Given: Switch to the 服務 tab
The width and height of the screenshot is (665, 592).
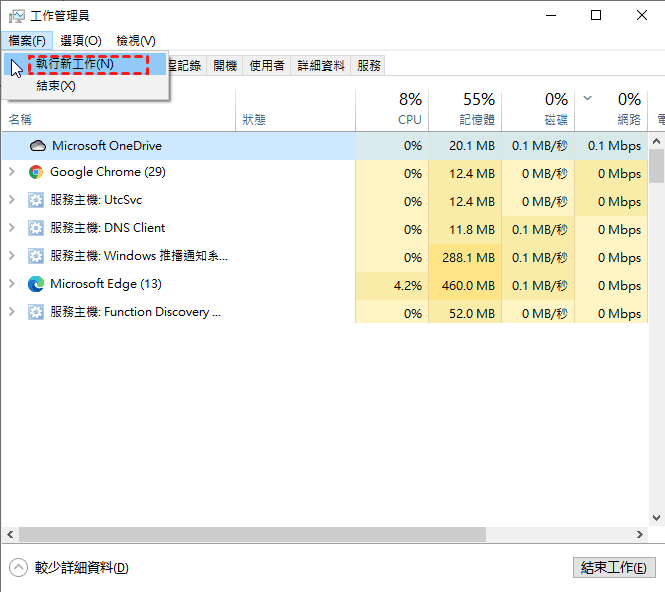Looking at the screenshot, I should [369, 66].
